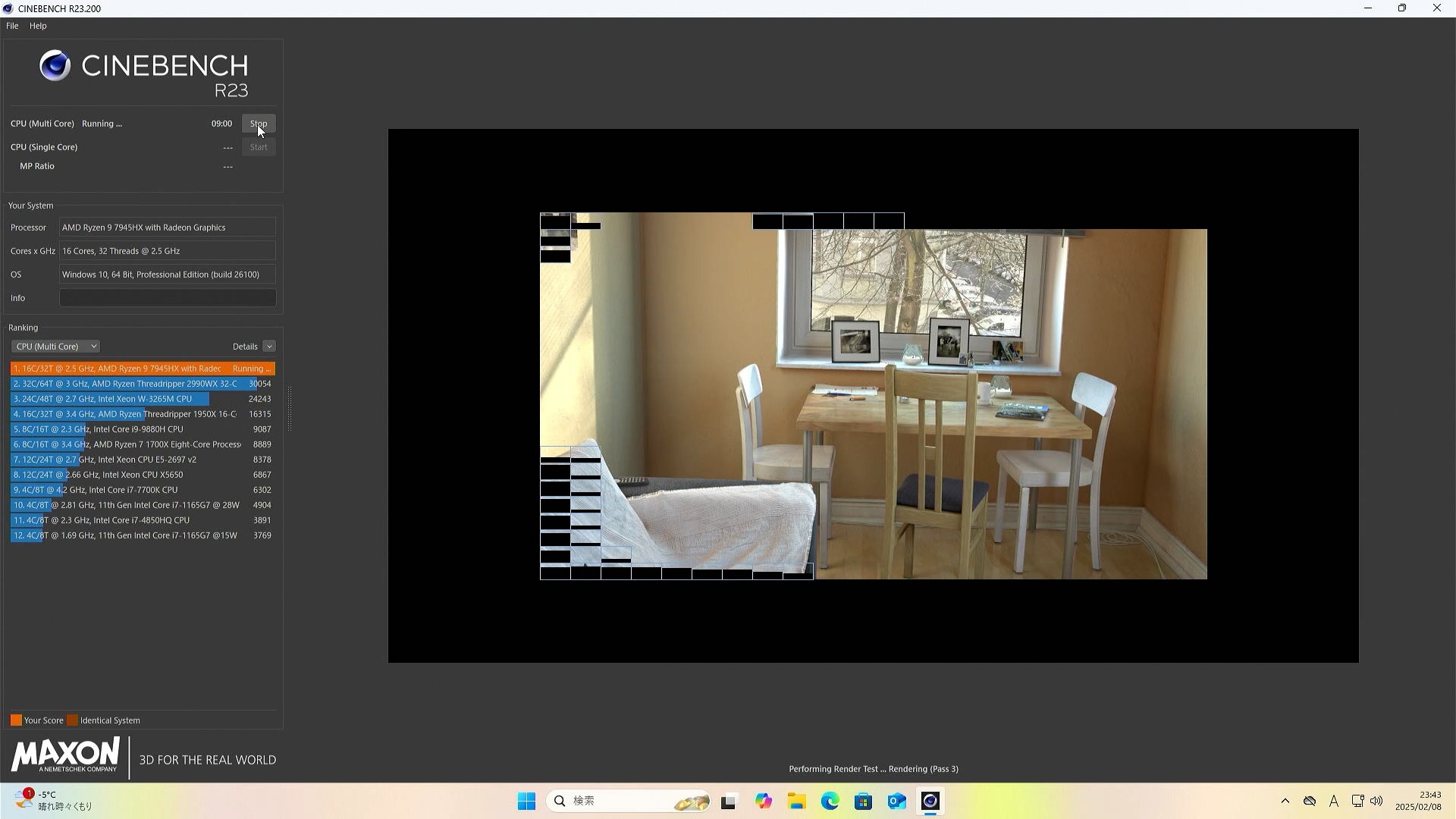Open the volume control in tray

pyautogui.click(x=1376, y=801)
